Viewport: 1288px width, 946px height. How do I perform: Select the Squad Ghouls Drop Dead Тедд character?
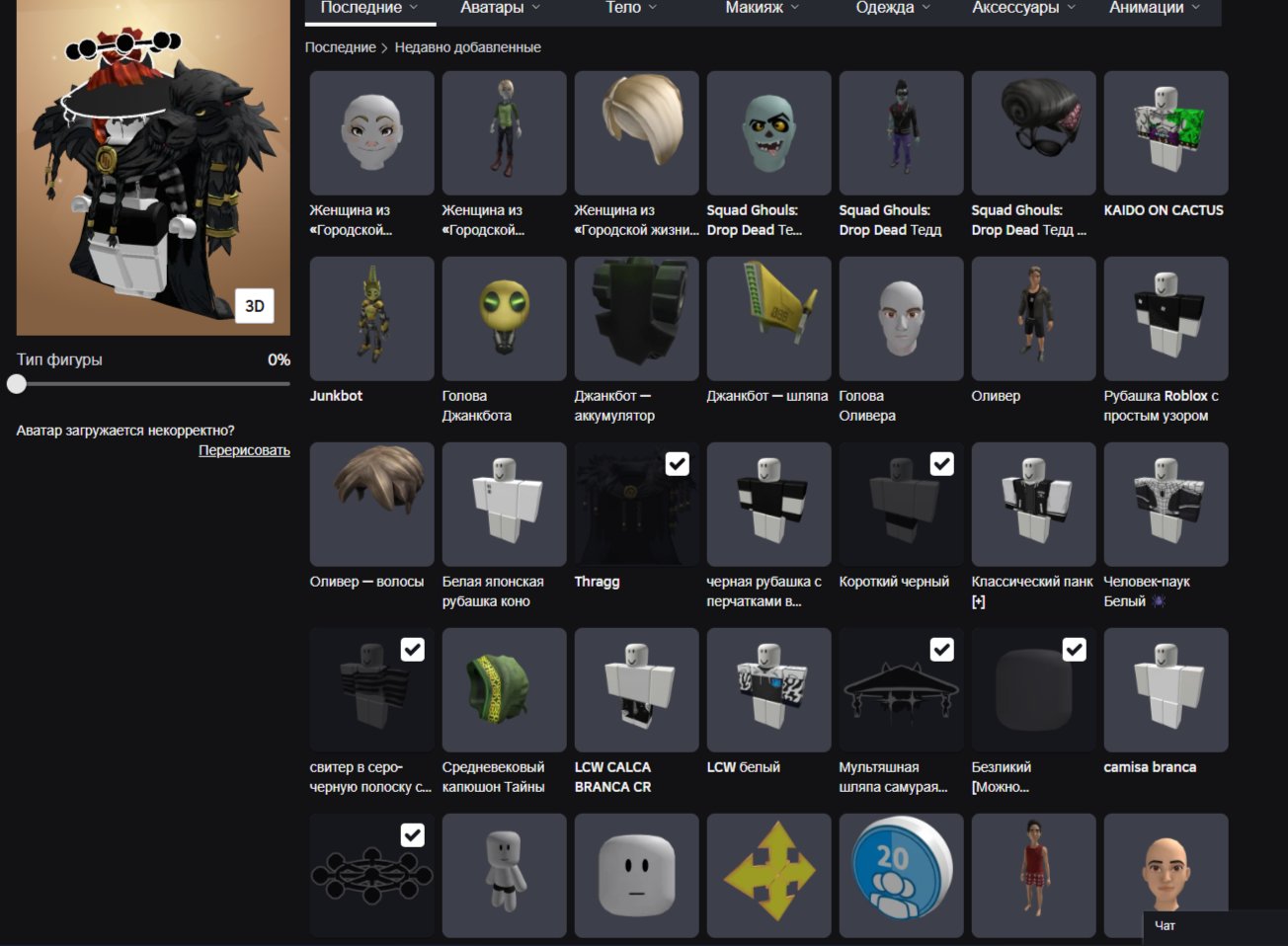pyautogui.click(x=901, y=132)
